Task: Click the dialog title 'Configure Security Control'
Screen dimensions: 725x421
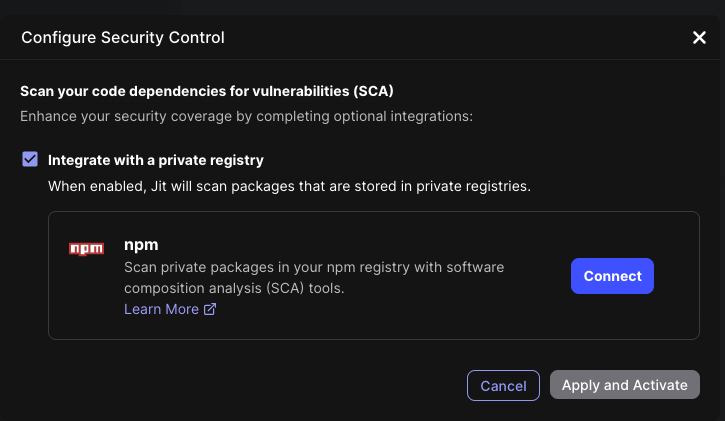Action: point(123,38)
